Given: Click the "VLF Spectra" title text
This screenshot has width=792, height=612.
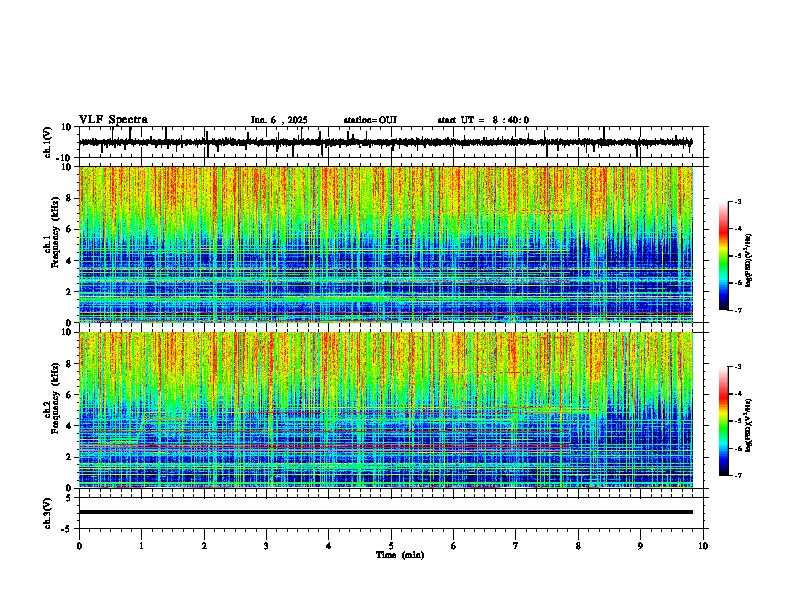Looking at the screenshot, I should (113, 120).
